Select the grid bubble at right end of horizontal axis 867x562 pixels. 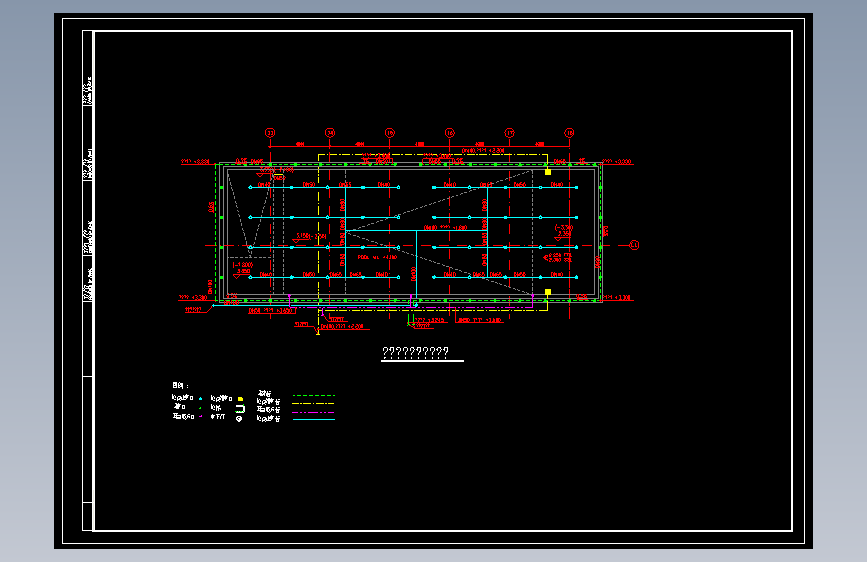(x=634, y=245)
